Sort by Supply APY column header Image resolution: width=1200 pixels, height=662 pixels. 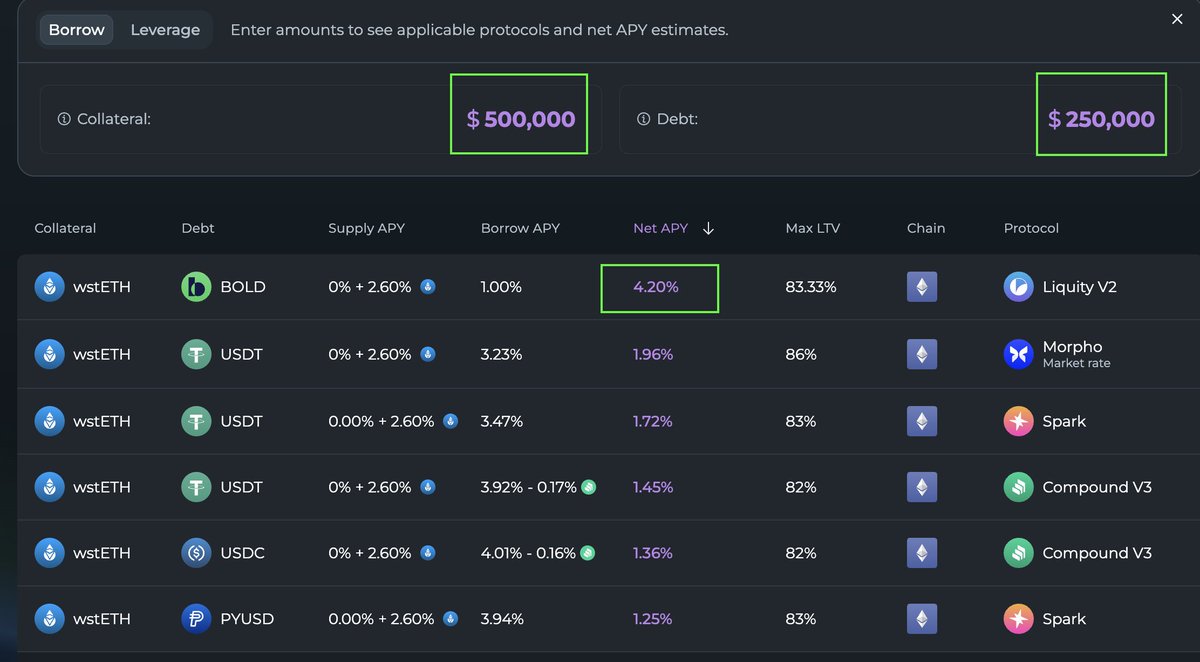pos(366,228)
